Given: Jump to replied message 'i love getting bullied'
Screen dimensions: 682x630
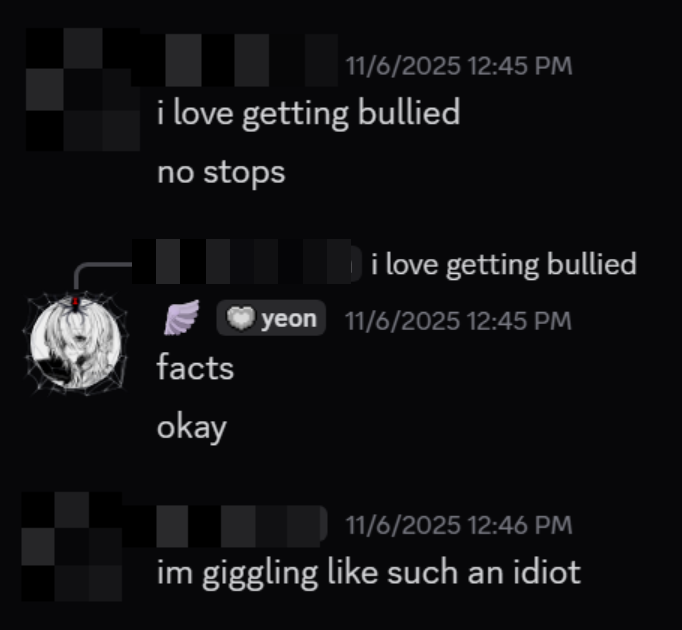Looking at the screenshot, I should tap(504, 264).
